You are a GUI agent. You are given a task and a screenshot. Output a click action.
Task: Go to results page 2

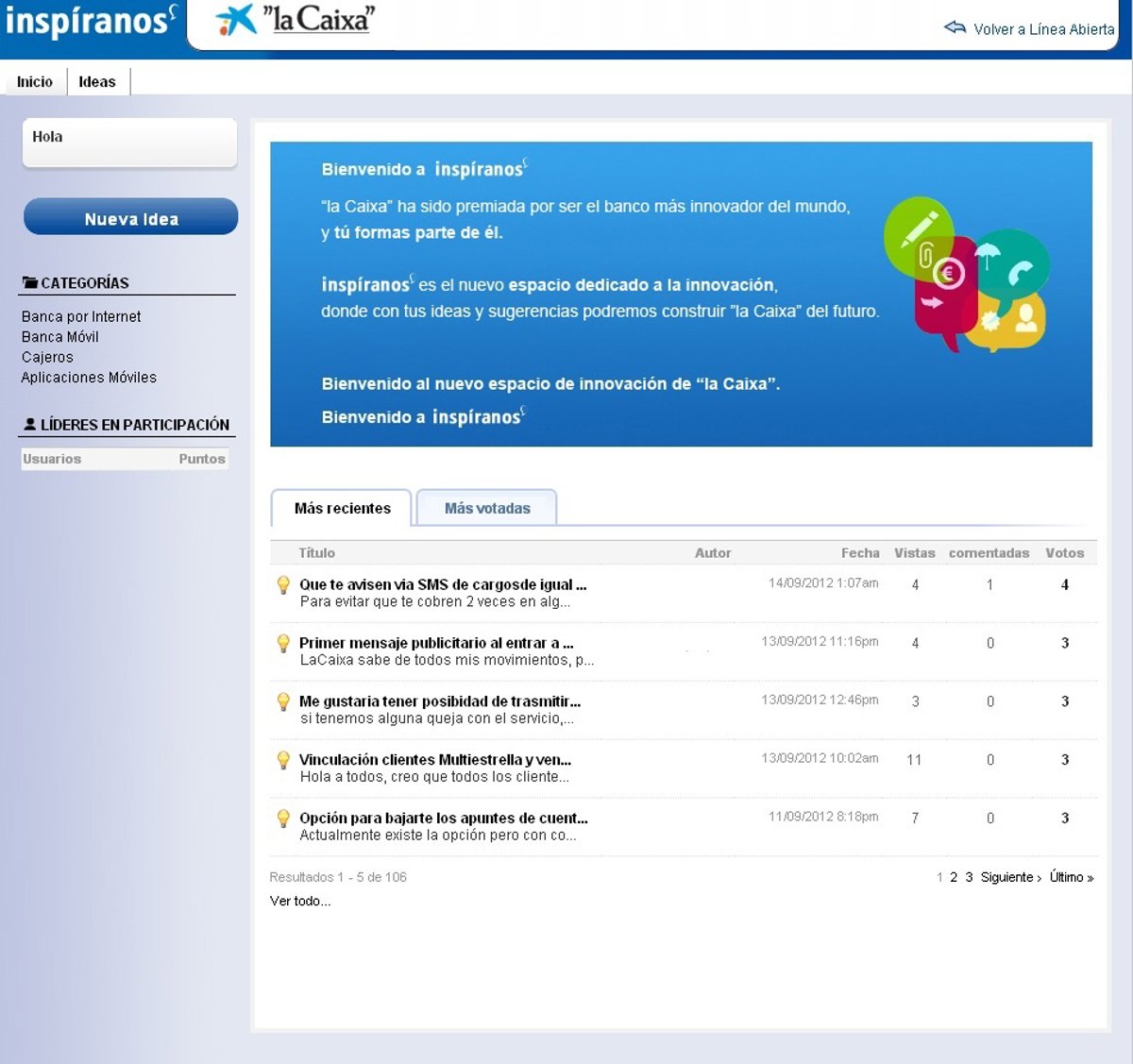point(954,878)
